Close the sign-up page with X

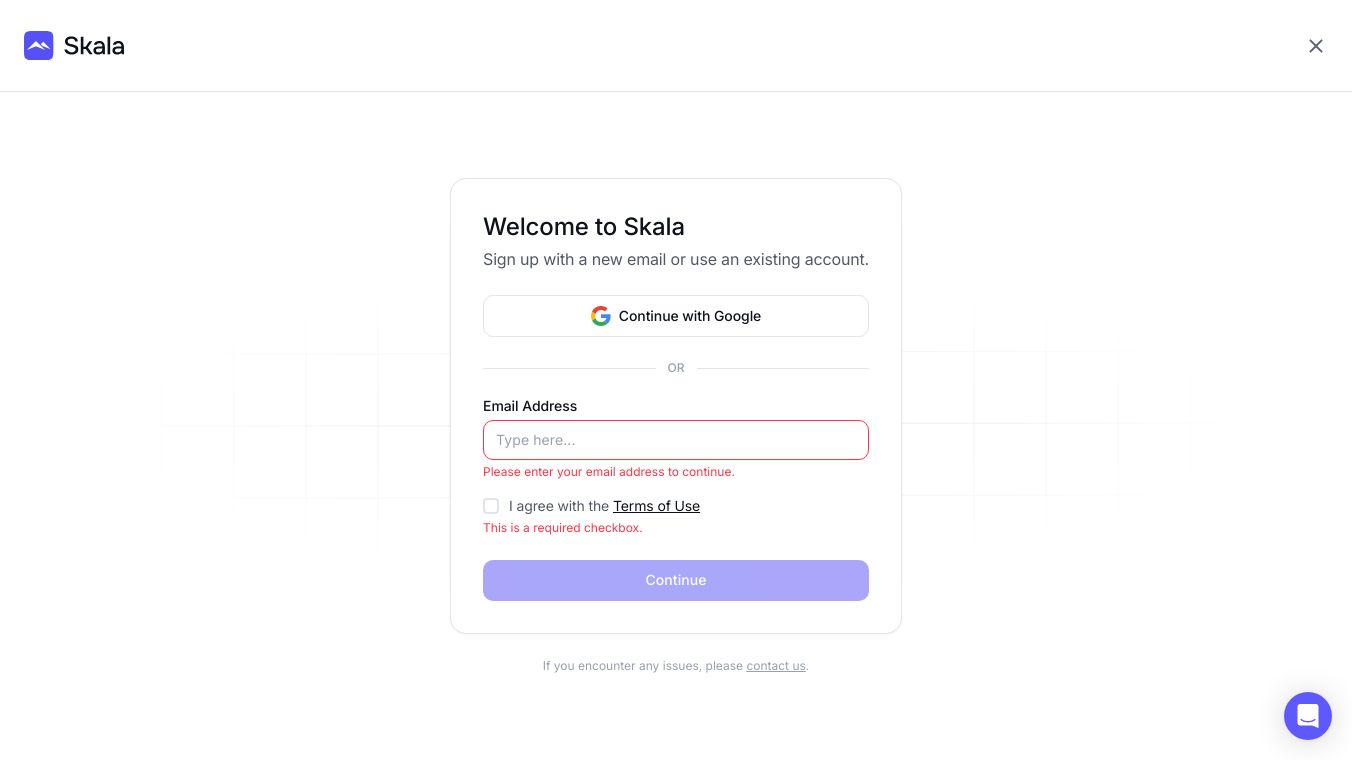pos(1315,46)
